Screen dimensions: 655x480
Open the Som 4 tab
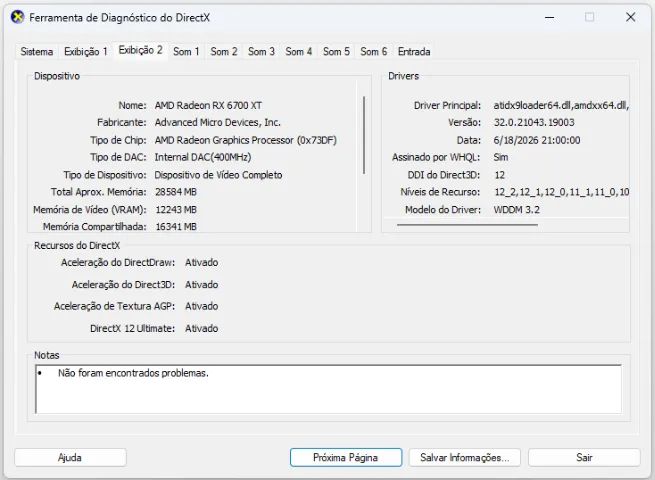tap(299, 52)
